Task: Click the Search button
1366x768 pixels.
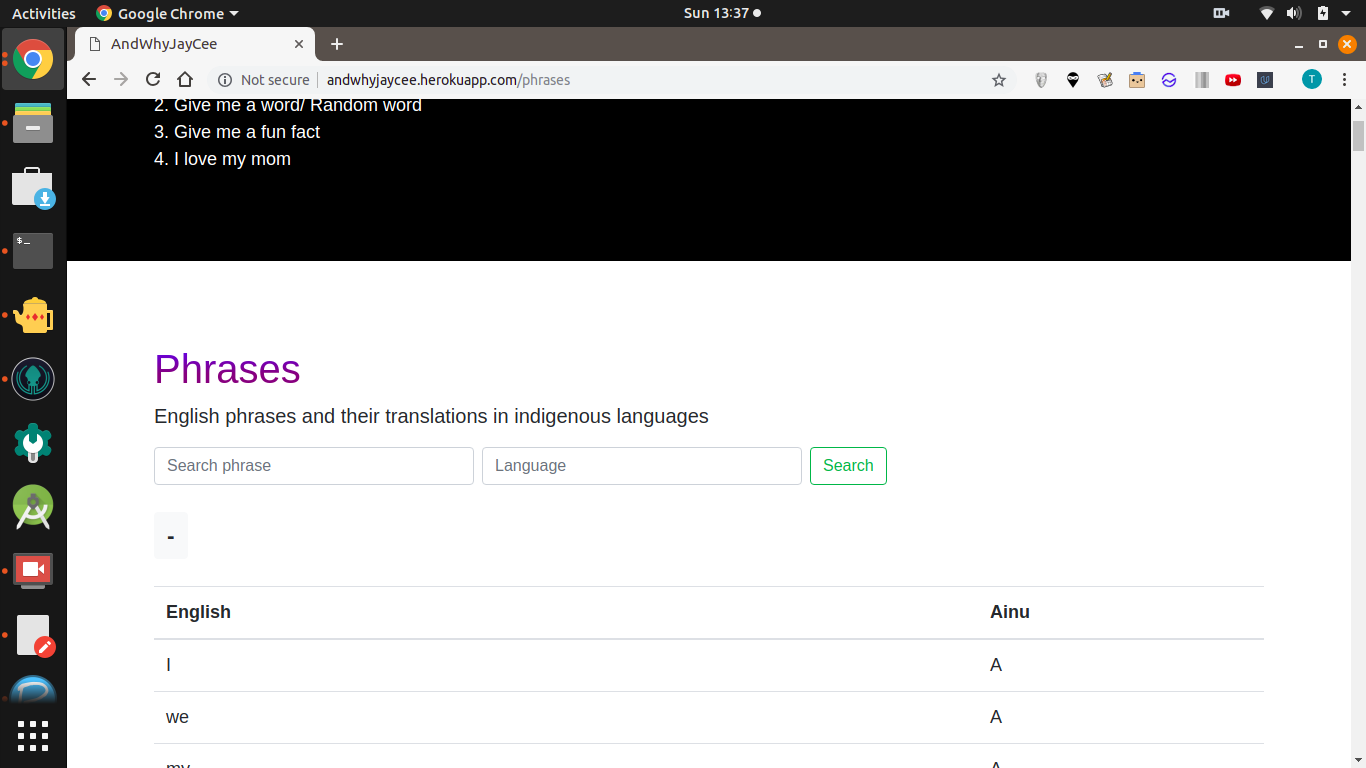Action: (848, 466)
